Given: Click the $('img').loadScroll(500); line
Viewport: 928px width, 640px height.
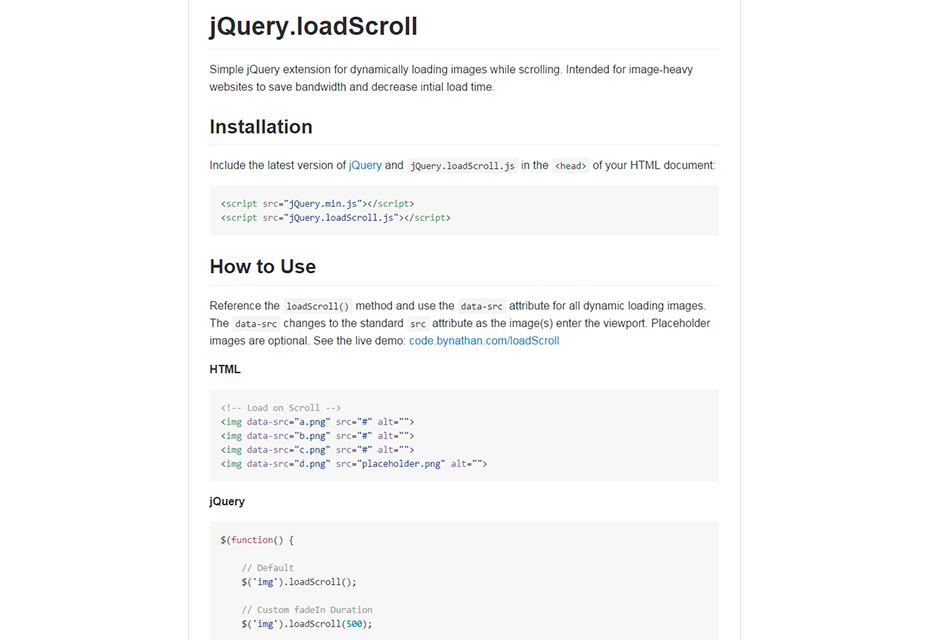Looking at the screenshot, I should [x=307, y=624].
